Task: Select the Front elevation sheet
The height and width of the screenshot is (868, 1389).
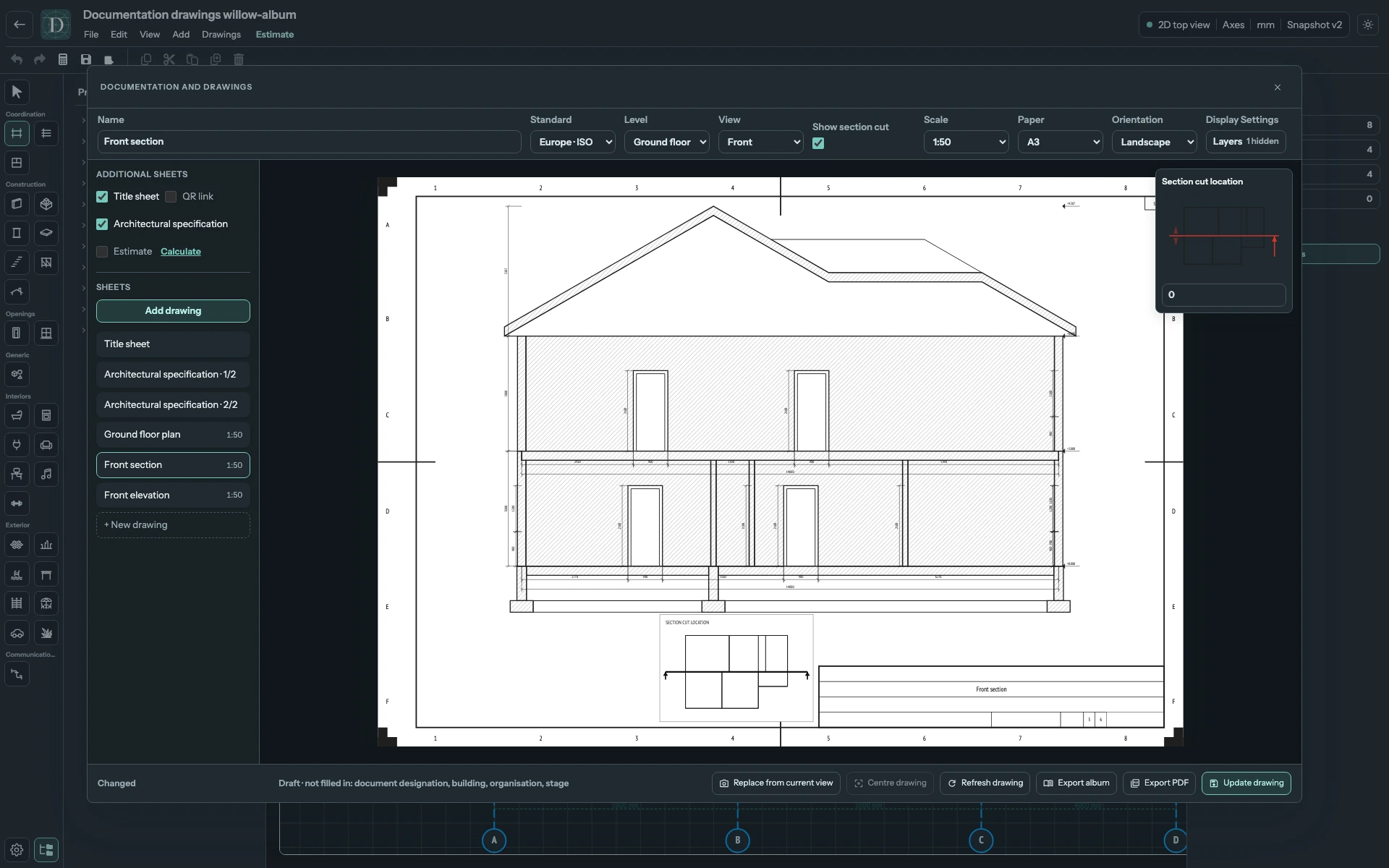Action: point(173,495)
